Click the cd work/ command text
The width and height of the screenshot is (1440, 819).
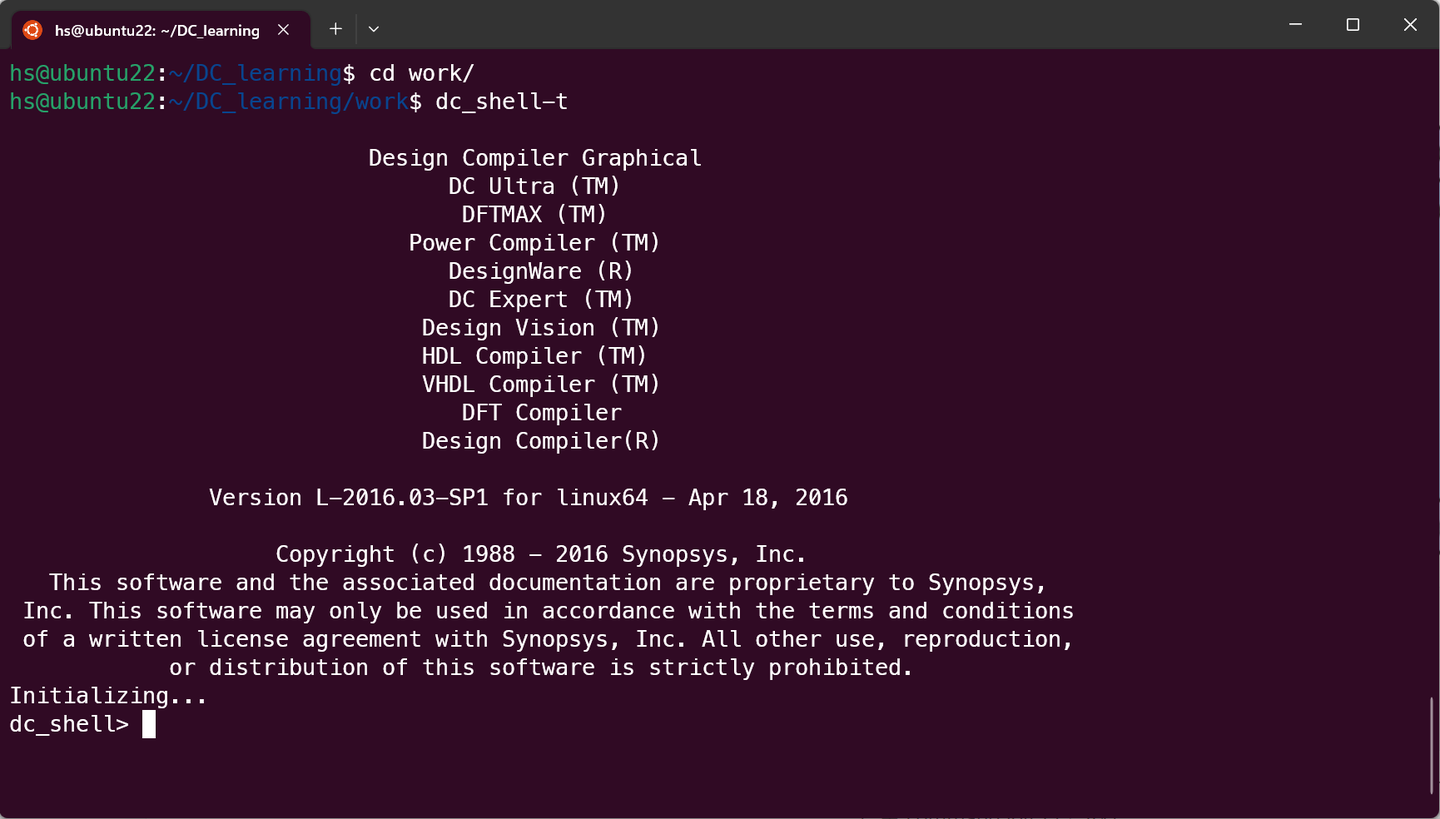tap(424, 72)
